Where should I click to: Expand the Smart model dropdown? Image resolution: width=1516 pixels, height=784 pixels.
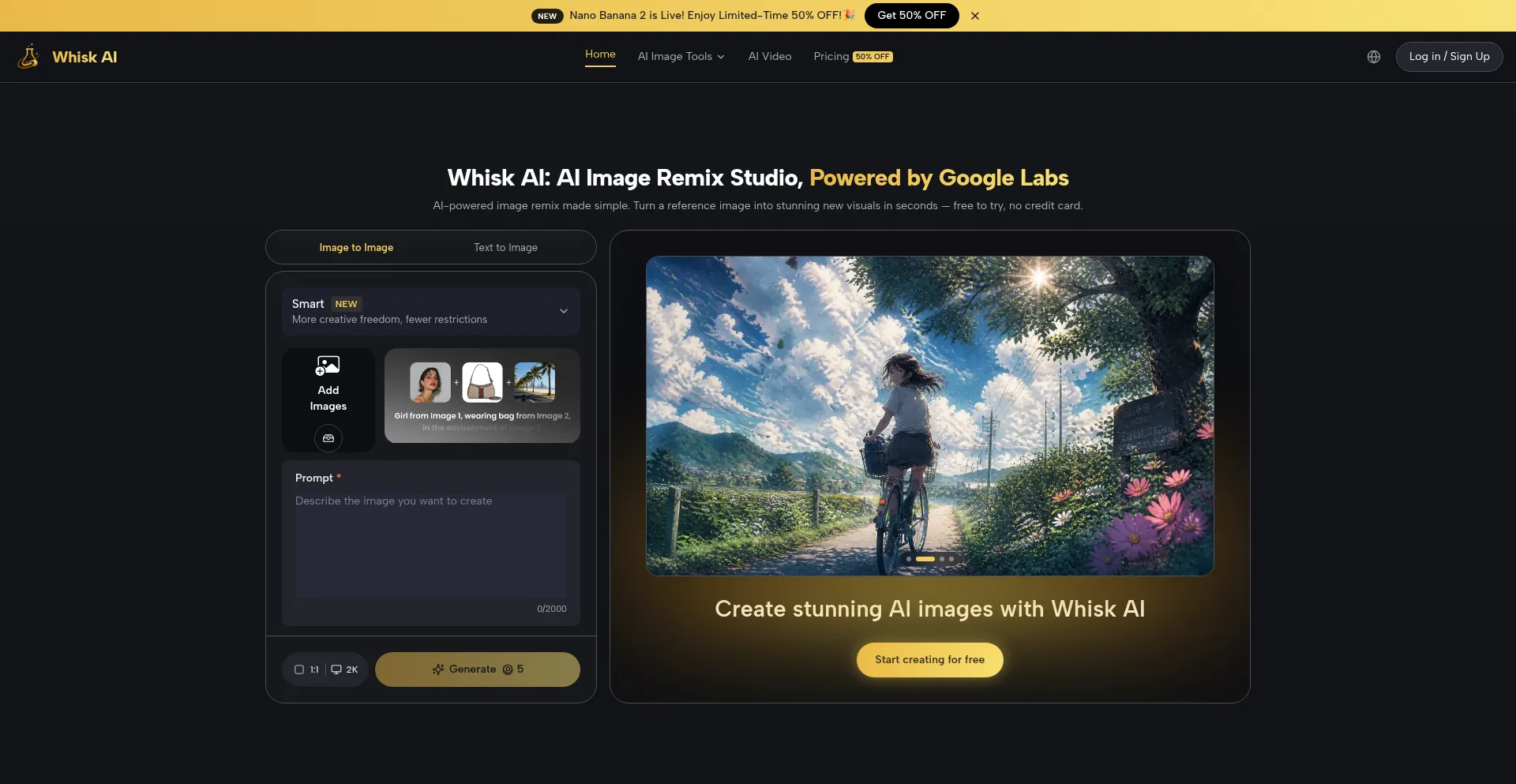[431, 311]
